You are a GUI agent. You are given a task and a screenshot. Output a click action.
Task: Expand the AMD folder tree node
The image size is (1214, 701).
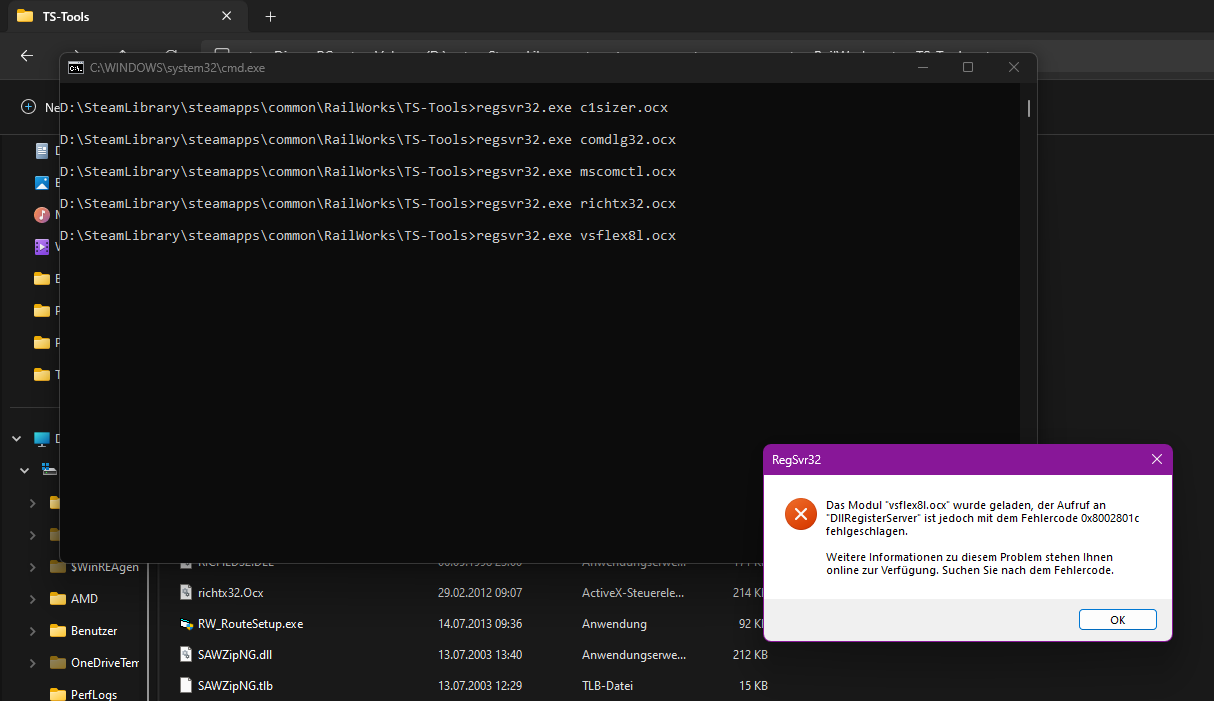tap(32, 599)
